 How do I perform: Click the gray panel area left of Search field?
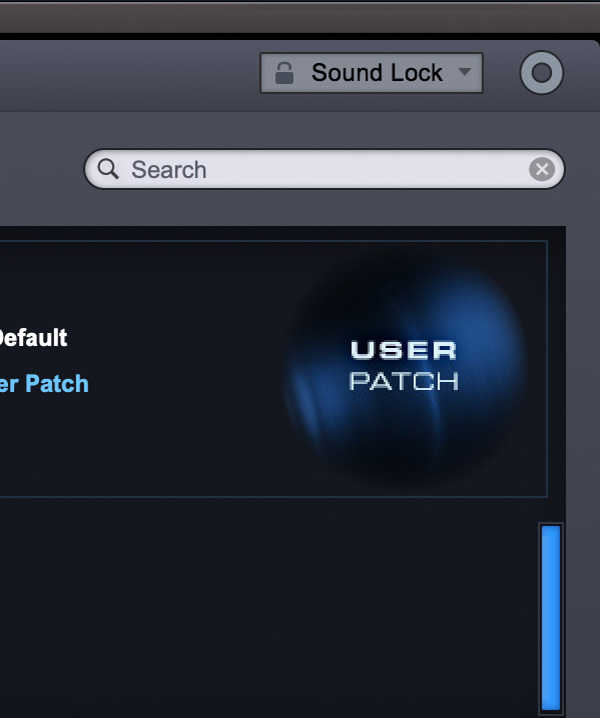(41, 169)
